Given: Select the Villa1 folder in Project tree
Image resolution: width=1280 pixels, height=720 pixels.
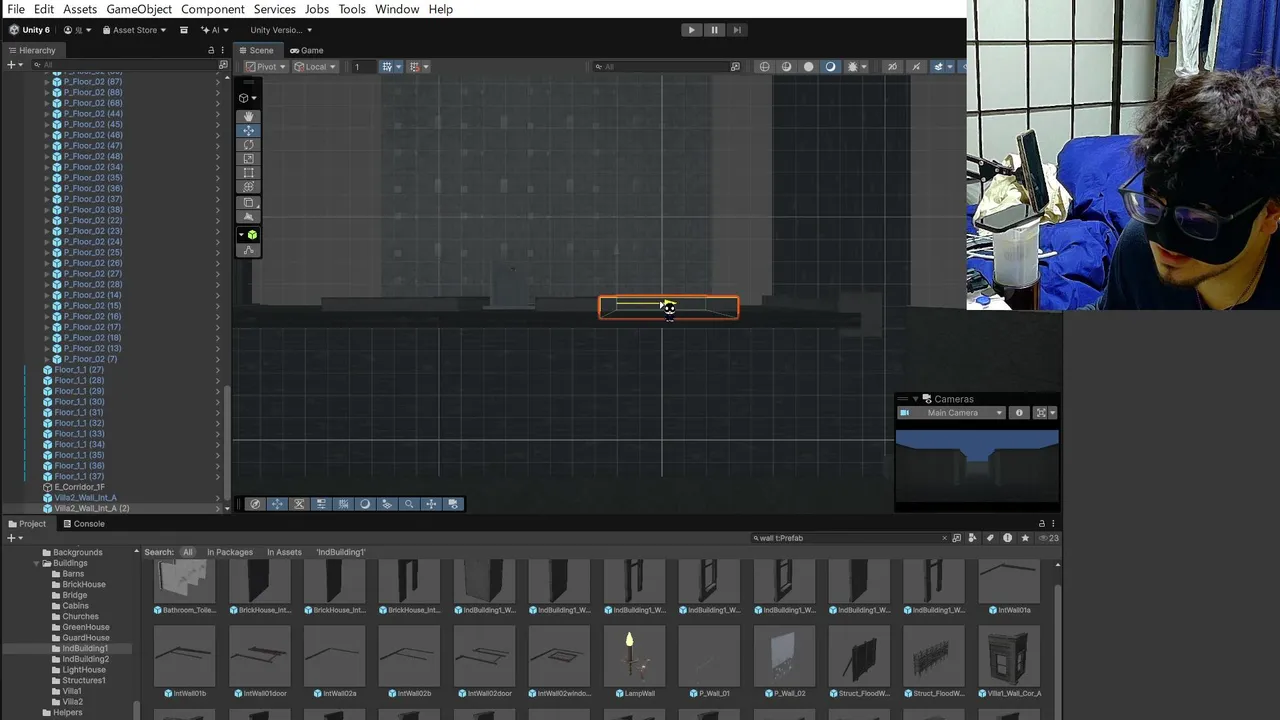Looking at the screenshot, I should coord(72,691).
